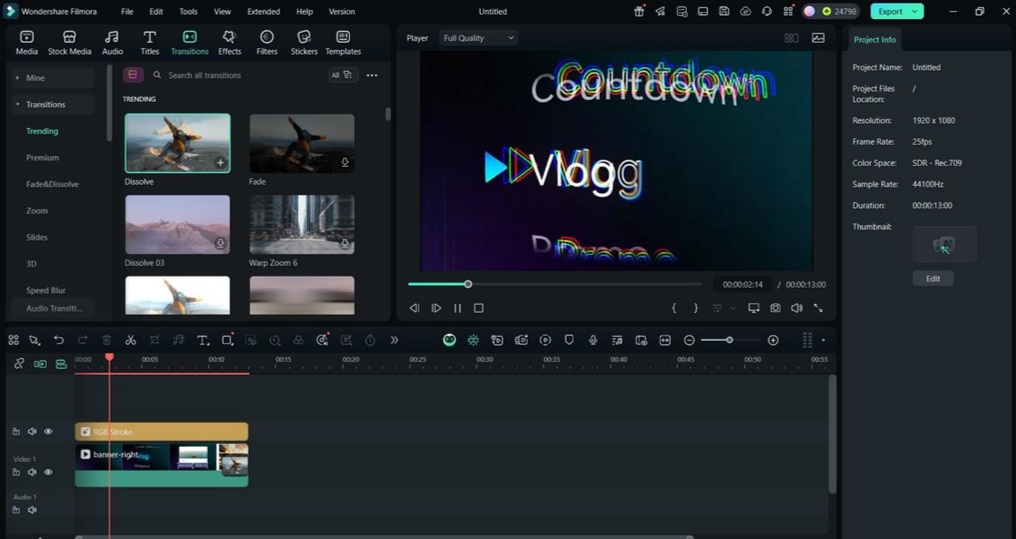Click the mark out curly brace
This screenshot has height=539, width=1016.
click(696, 308)
